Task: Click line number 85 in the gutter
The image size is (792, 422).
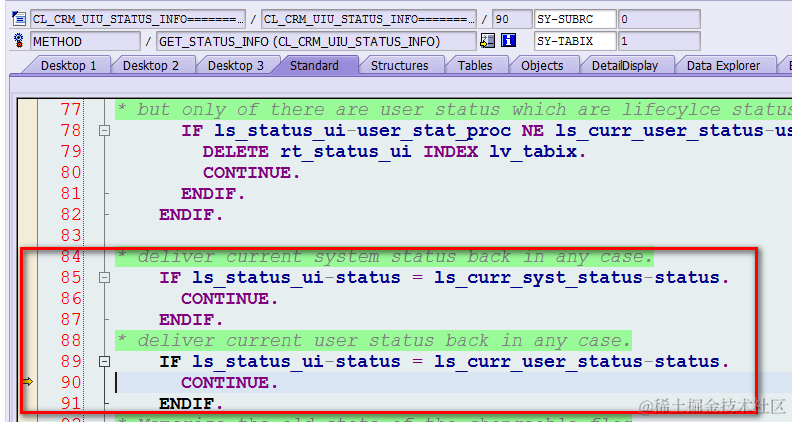Action: pyautogui.click(x=71, y=277)
